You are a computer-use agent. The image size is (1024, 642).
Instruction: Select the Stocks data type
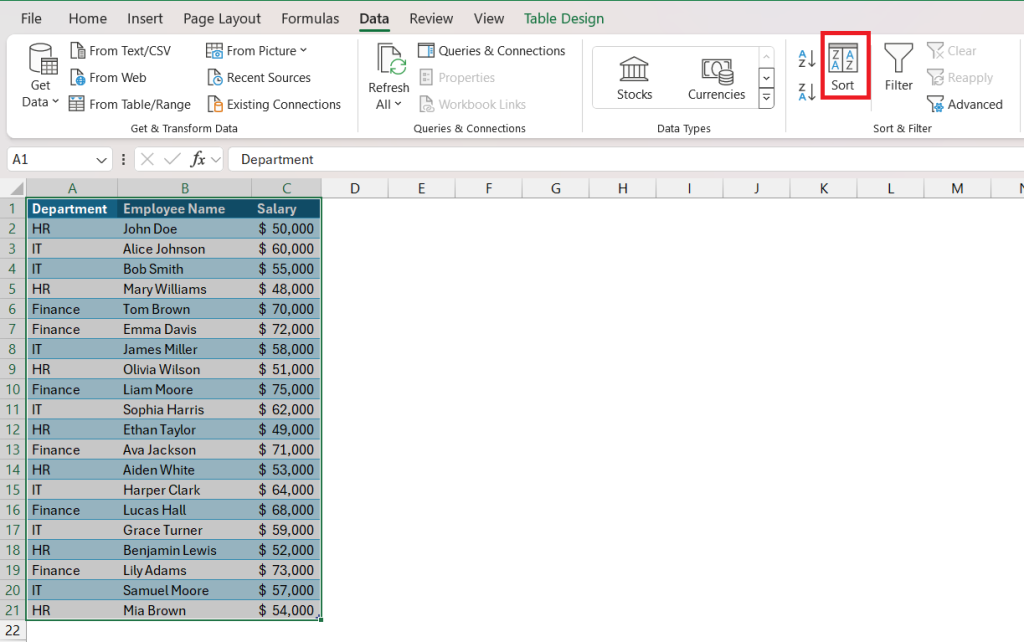point(634,78)
